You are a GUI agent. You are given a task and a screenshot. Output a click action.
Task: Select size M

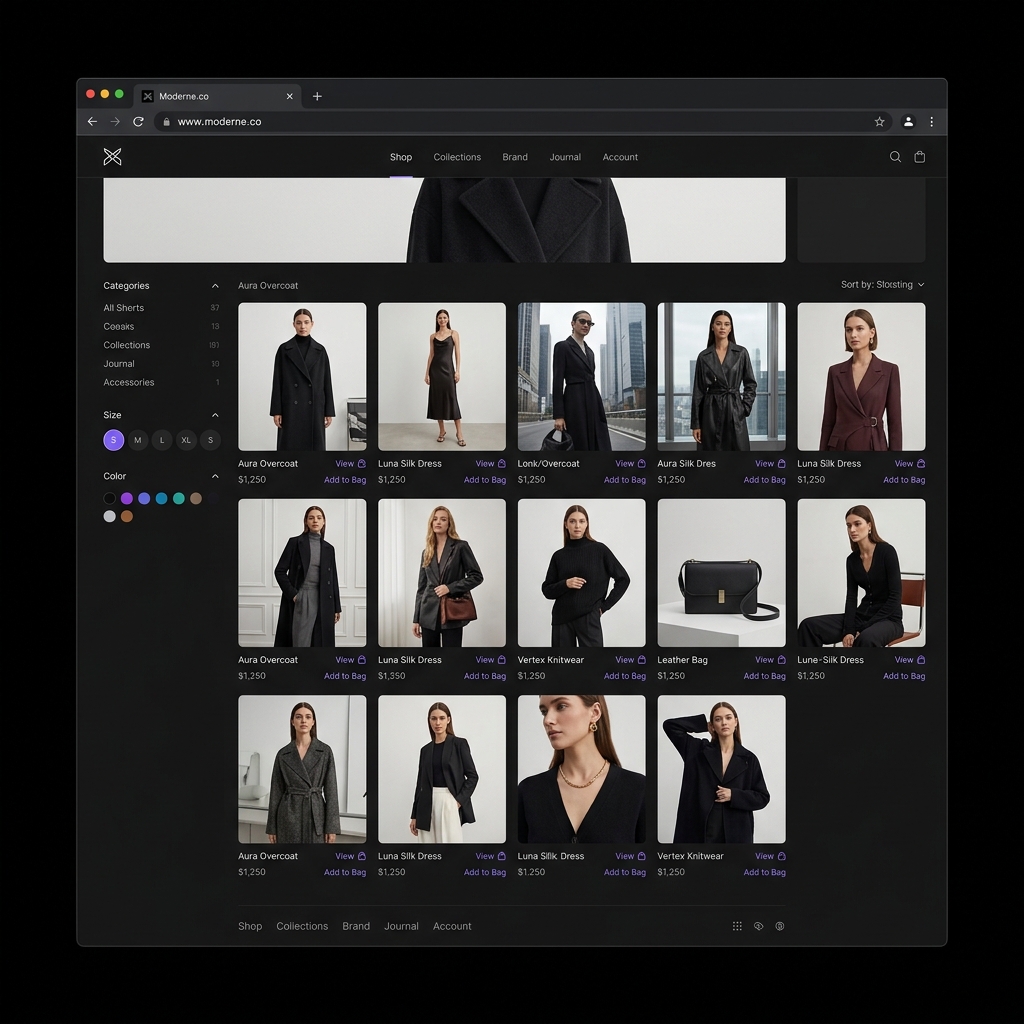coord(138,440)
